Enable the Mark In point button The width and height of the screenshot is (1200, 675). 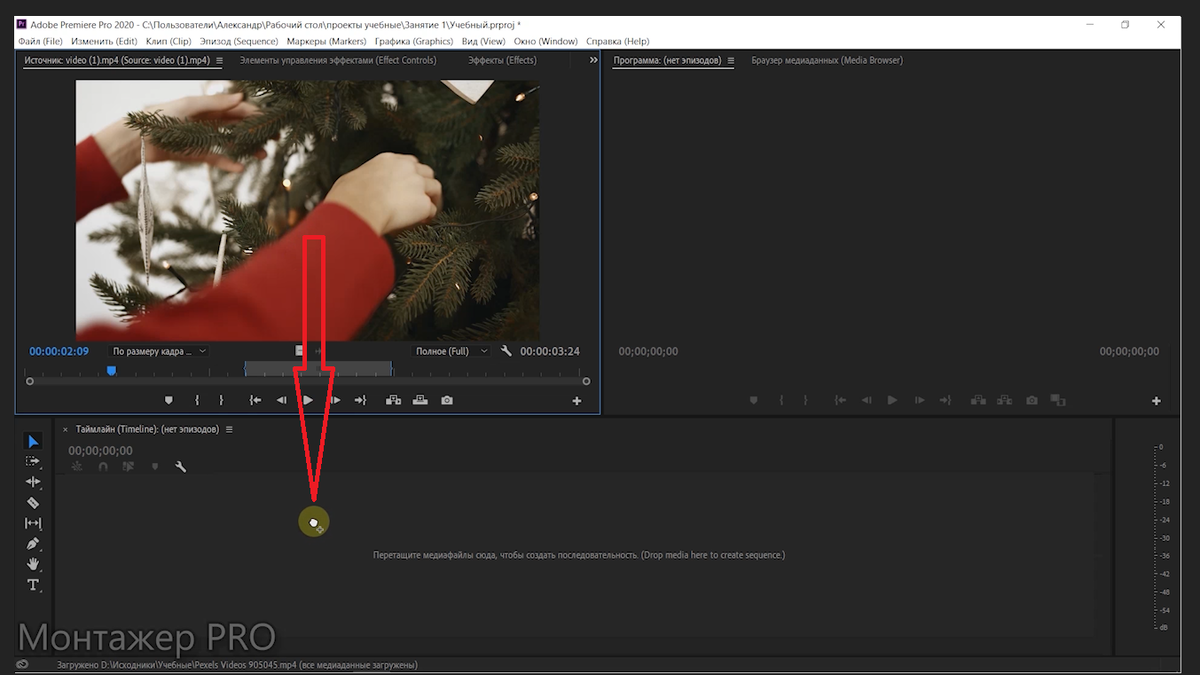pyautogui.click(x=196, y=399)
